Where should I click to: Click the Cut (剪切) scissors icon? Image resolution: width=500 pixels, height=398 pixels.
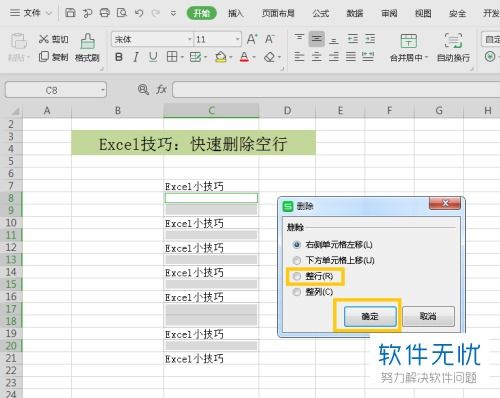[x=44, y=39]
